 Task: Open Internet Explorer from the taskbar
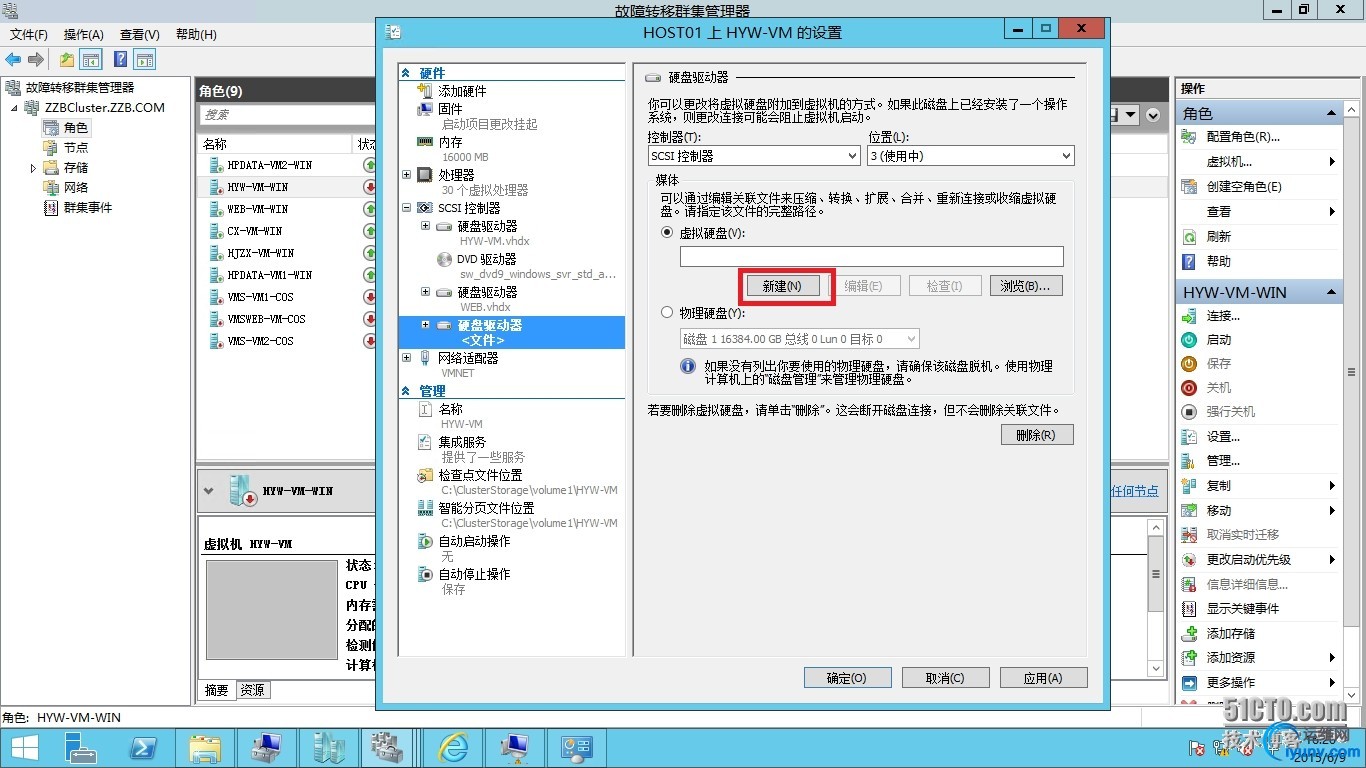pos(454,748)
